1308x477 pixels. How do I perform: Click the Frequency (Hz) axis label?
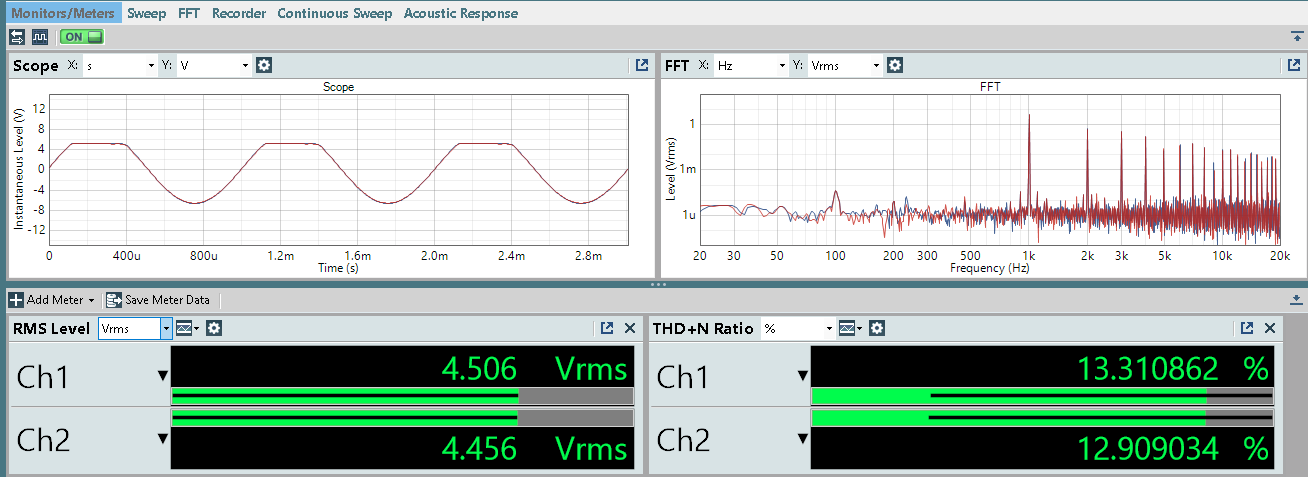(989, 268)
